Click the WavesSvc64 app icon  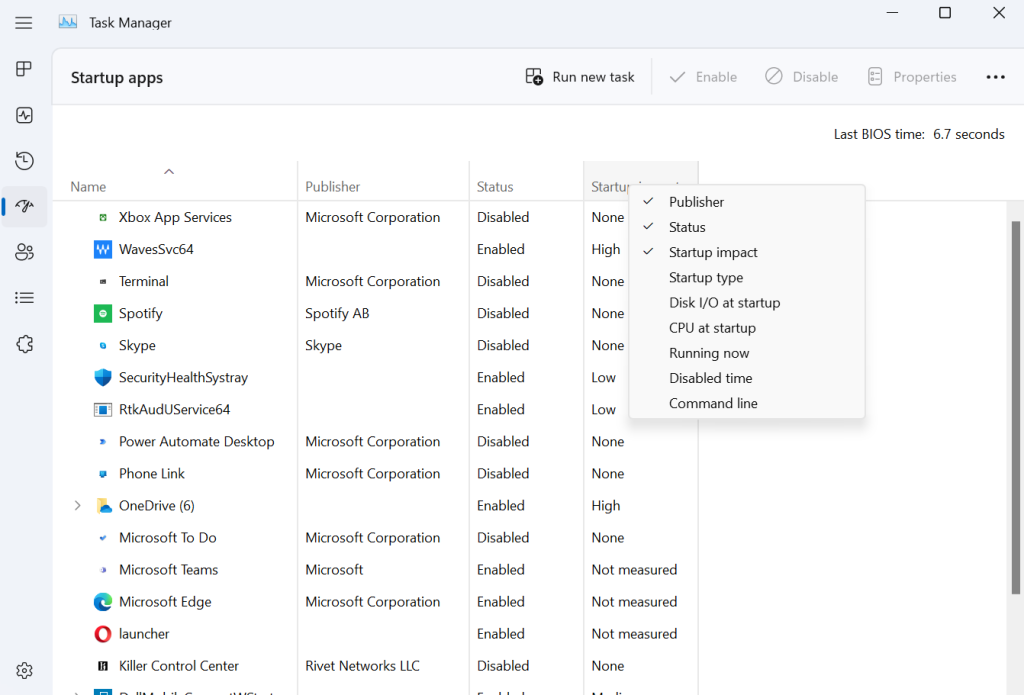coord(103,250)
